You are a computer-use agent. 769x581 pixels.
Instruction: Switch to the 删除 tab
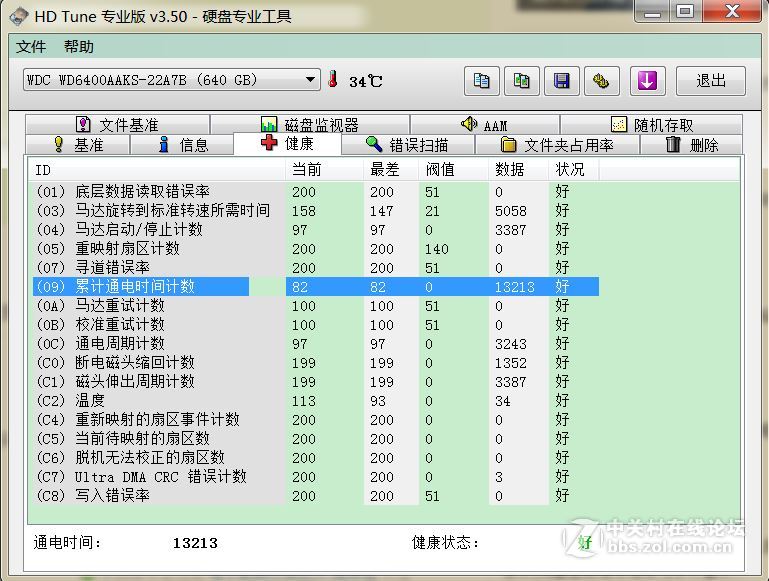(x=692, y=145)
